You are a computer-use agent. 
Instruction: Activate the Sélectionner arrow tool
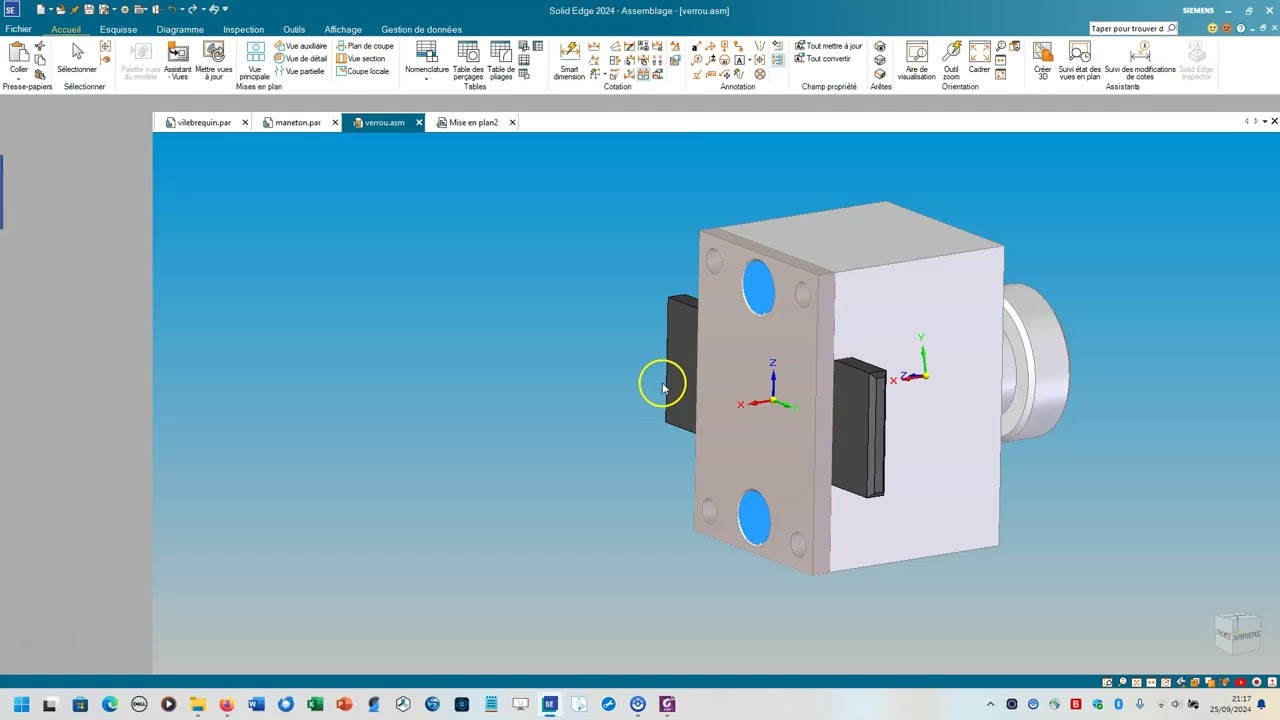click(x=77, y=58)
